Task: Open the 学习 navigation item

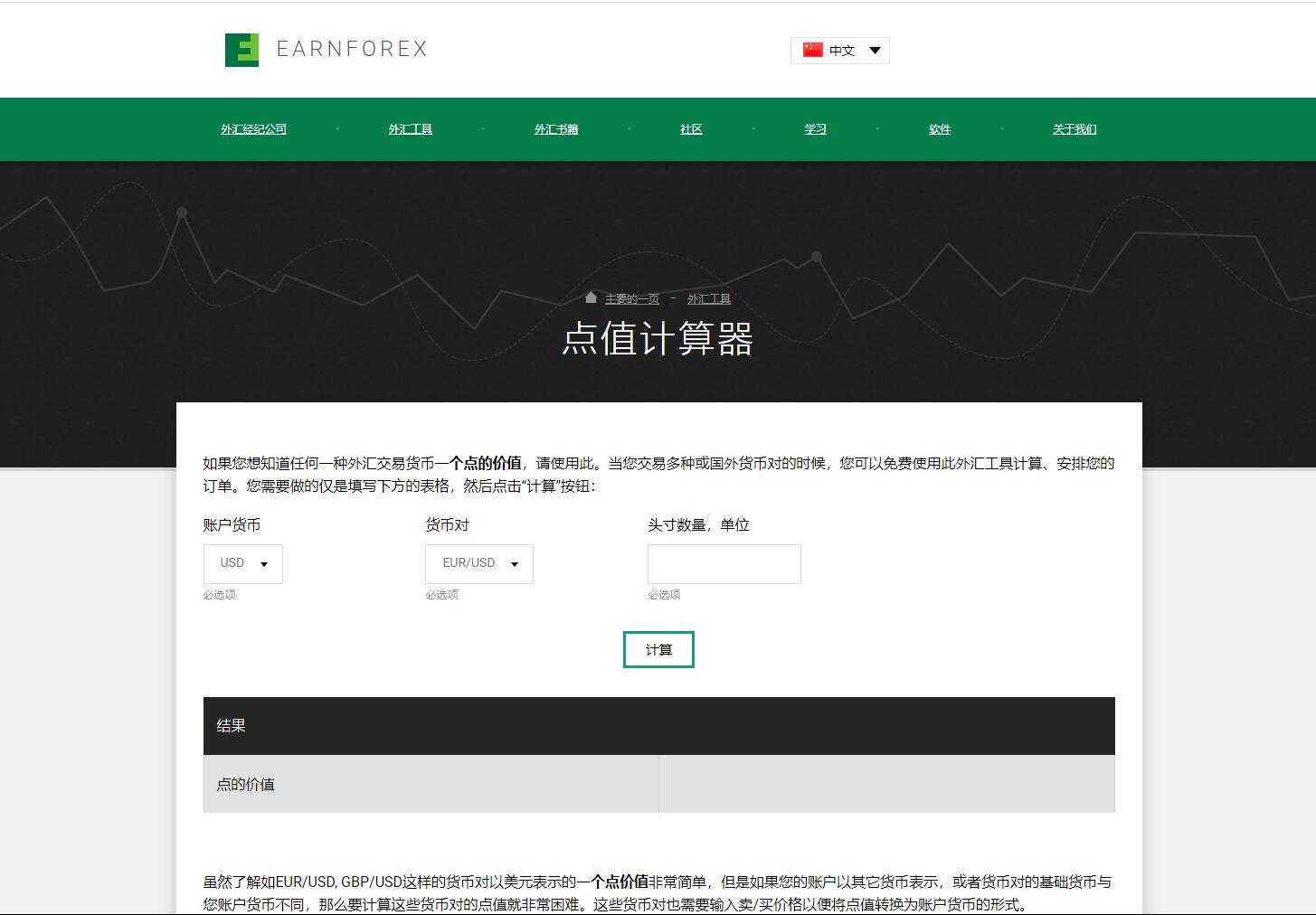Action: tap(815, 129)
